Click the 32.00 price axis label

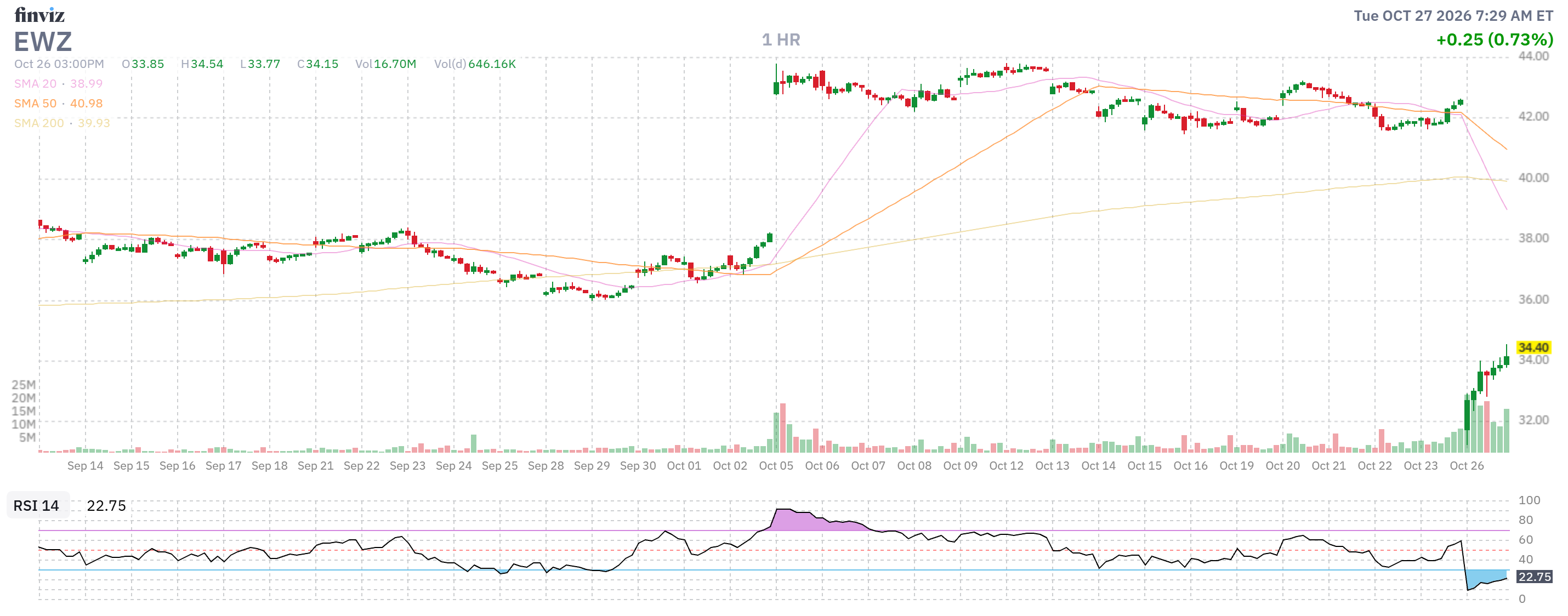[1533, 420]
